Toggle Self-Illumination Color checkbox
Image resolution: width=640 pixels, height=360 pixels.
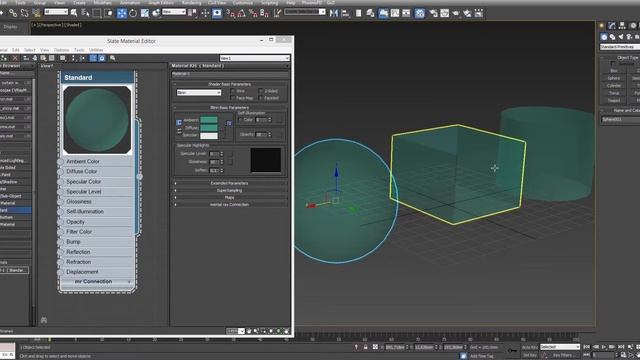click(240, 120)
